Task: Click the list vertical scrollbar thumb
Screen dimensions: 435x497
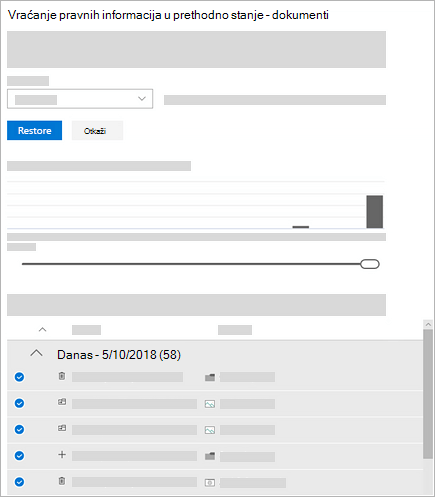Action: 428,394
